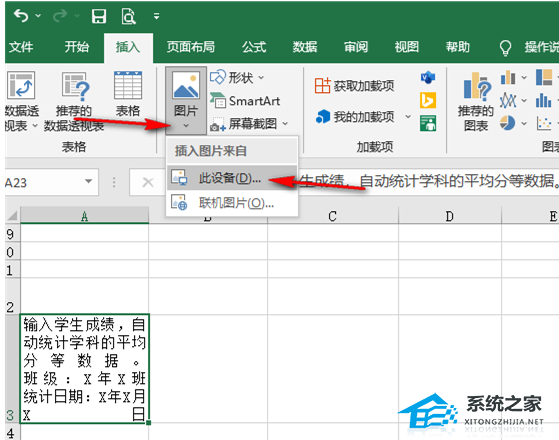Click the Save floppy disk icon
This screenshot has height=440, width=559.
pyautogui.click(x=99, y=16)
